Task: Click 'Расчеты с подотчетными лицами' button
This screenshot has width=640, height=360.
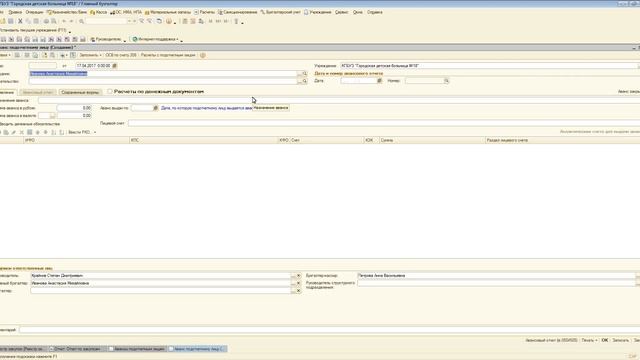Action: 168,55
